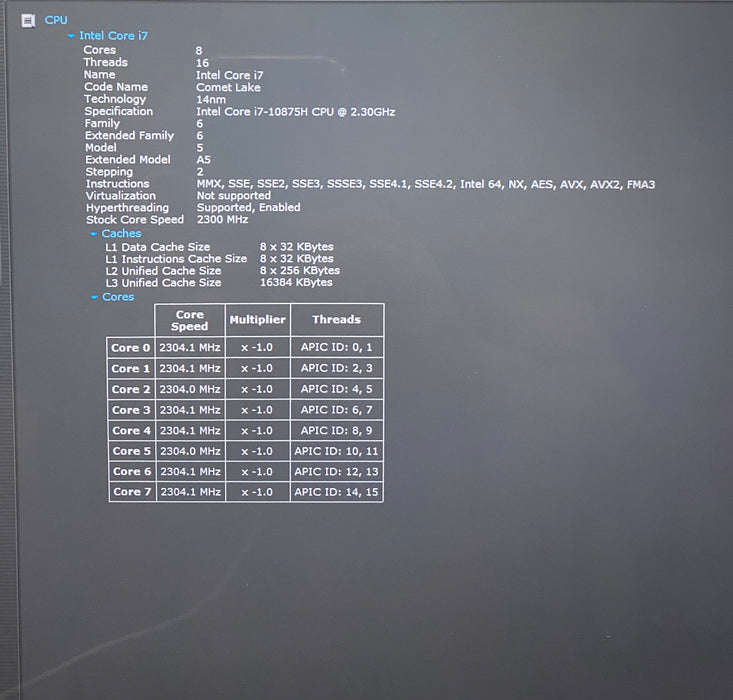
Task: Click L2 cache value 8 x 256 KBytes
Action: point(300,270)
